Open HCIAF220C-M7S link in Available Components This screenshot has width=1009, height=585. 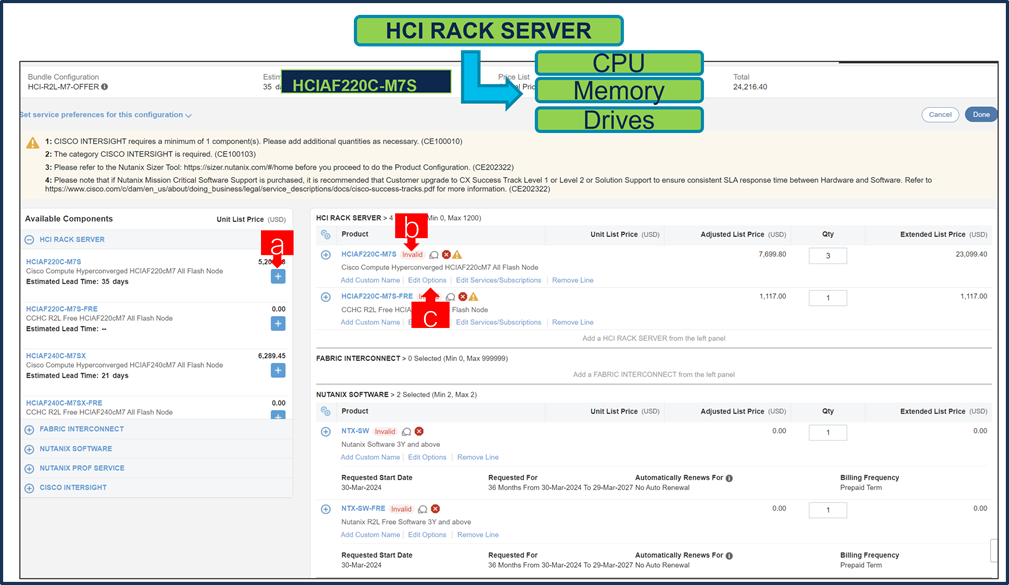tap(53, 262)
